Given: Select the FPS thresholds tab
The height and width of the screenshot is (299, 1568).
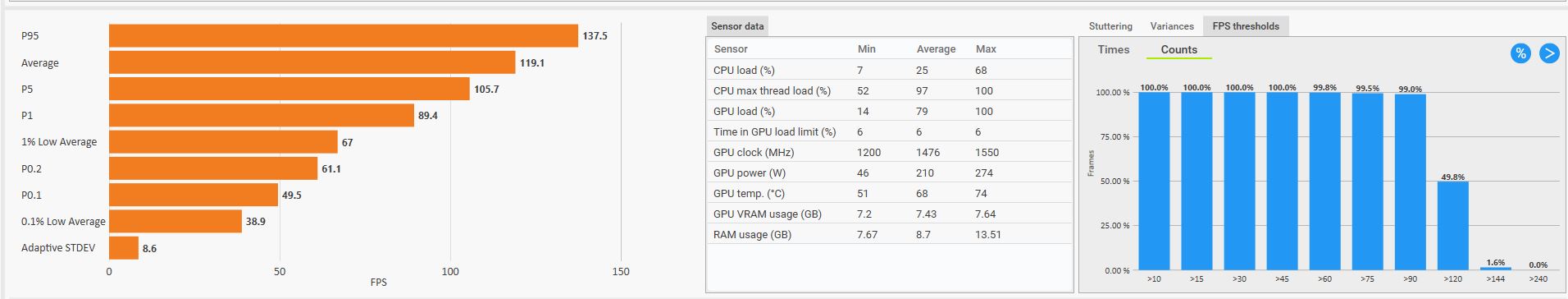Looking at the screenshot, I should pyautogui.click(x=1246, y=26).
